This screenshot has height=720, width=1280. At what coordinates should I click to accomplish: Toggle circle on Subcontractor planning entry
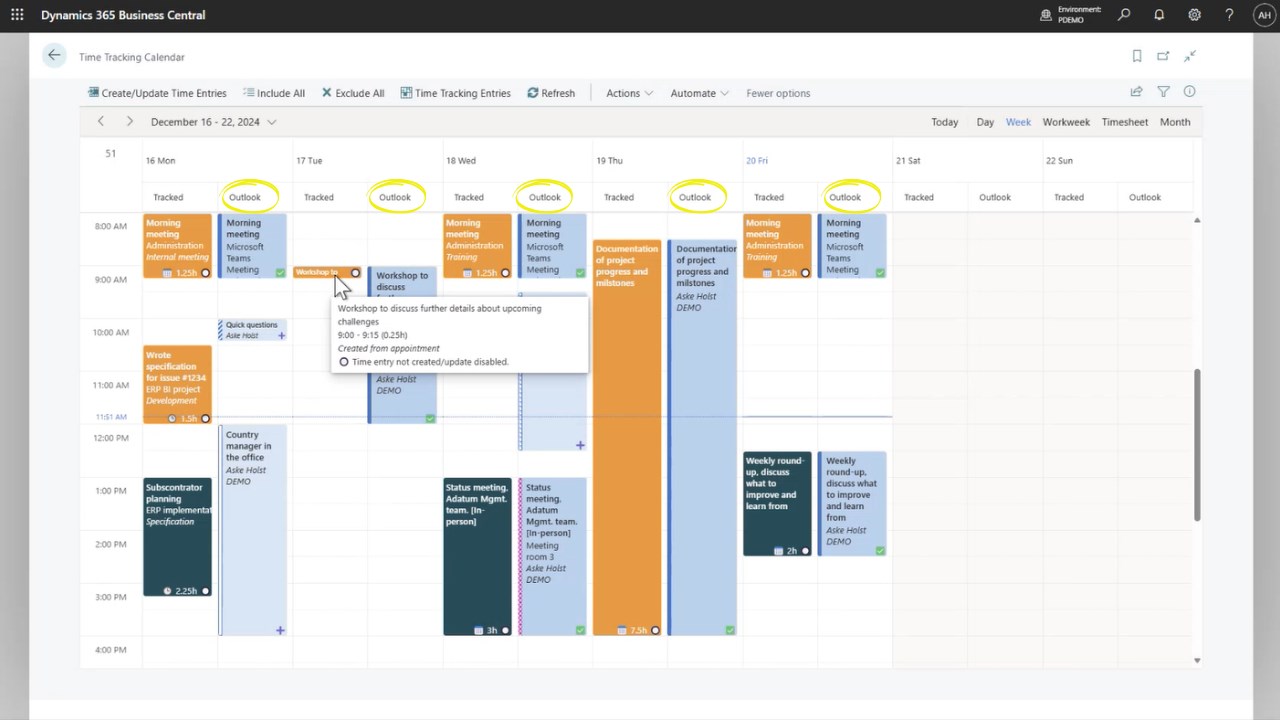click(x=206, y=591)
